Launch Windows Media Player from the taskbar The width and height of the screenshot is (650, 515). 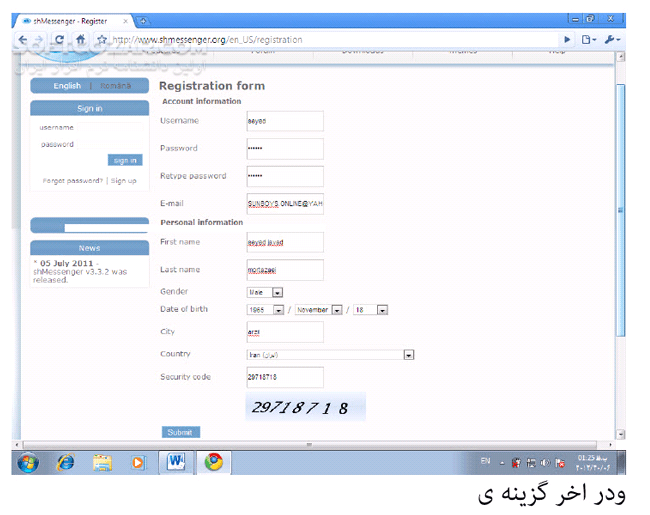pyautogui.click(x=138, y=462)
